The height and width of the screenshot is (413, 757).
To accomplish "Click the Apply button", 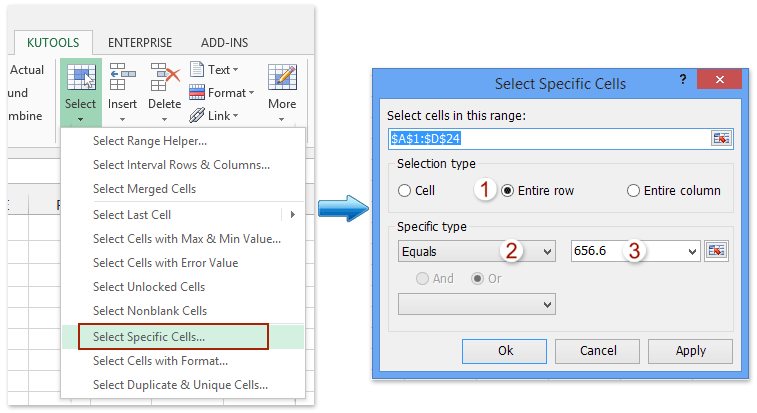I will (x=690, y=351).
